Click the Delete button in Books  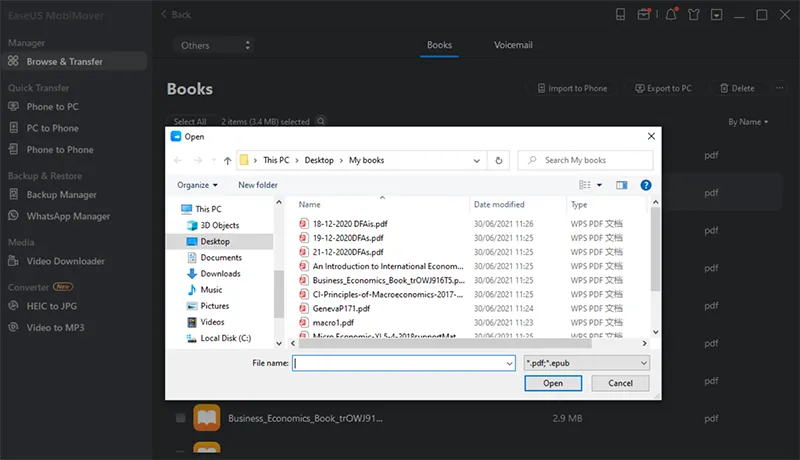pos(737,88)
